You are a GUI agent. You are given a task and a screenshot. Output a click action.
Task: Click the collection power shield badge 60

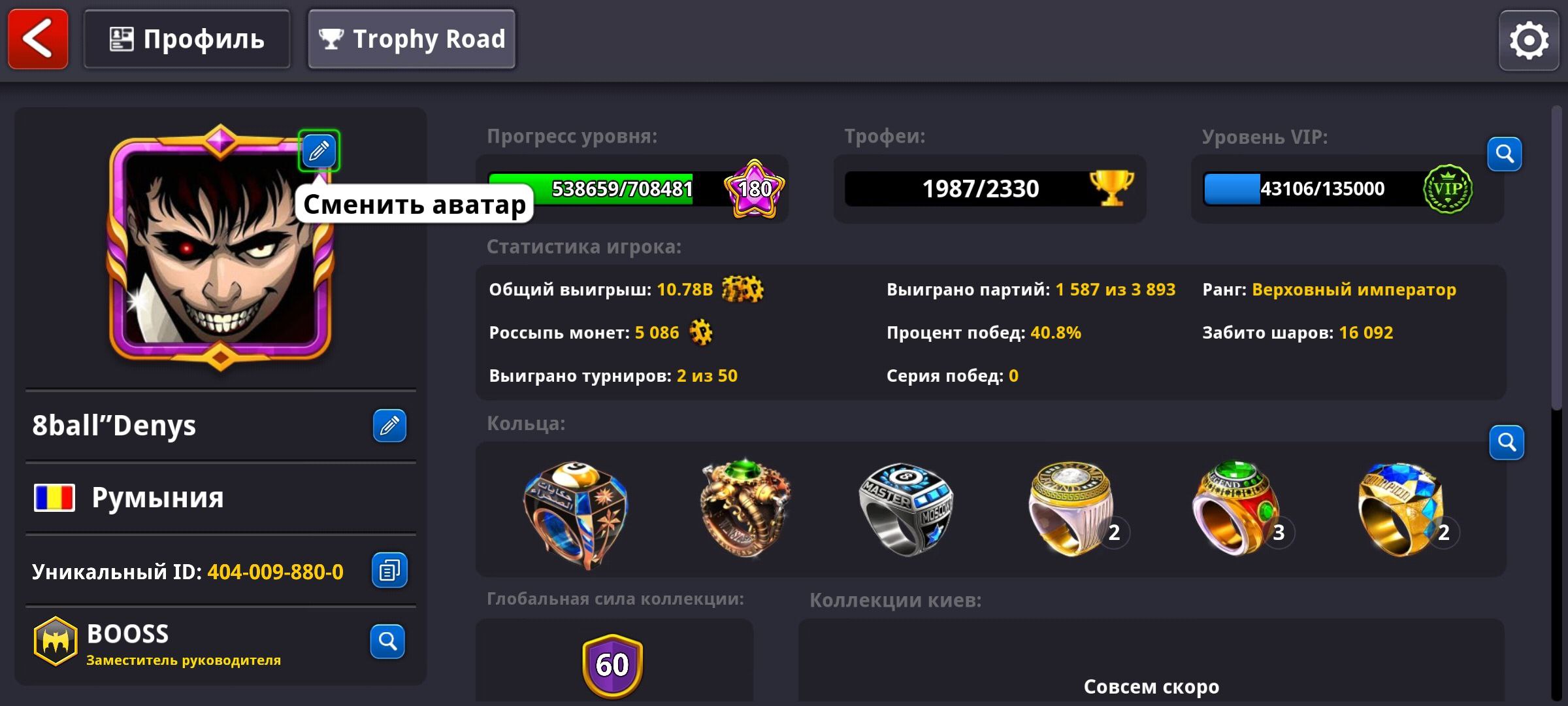pos(612,665)
